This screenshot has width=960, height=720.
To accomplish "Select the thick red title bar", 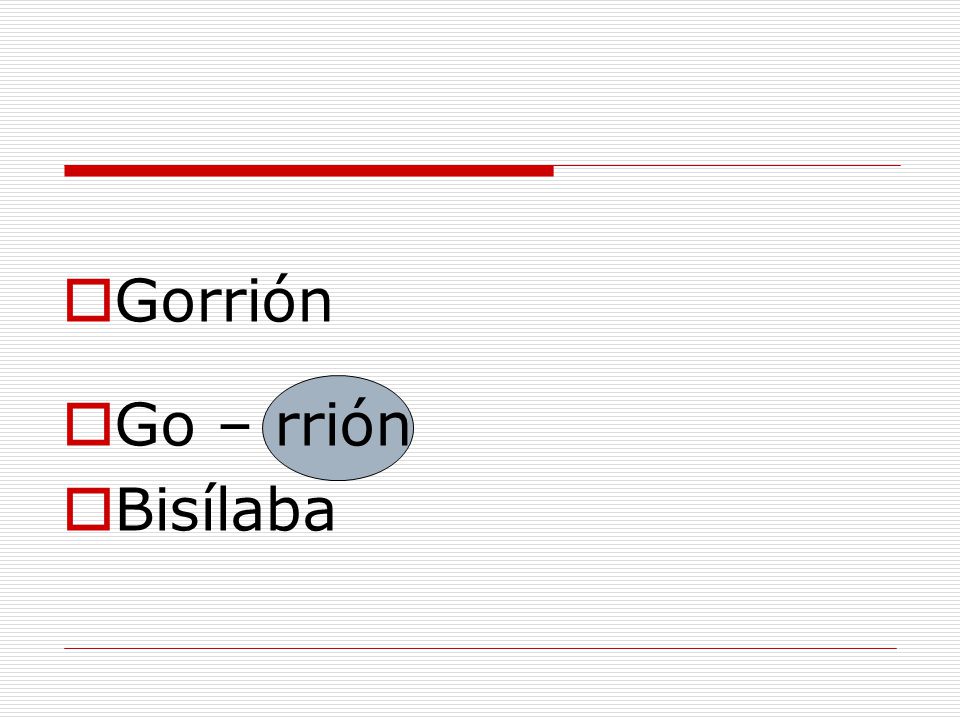I will [x=309, y=171].
